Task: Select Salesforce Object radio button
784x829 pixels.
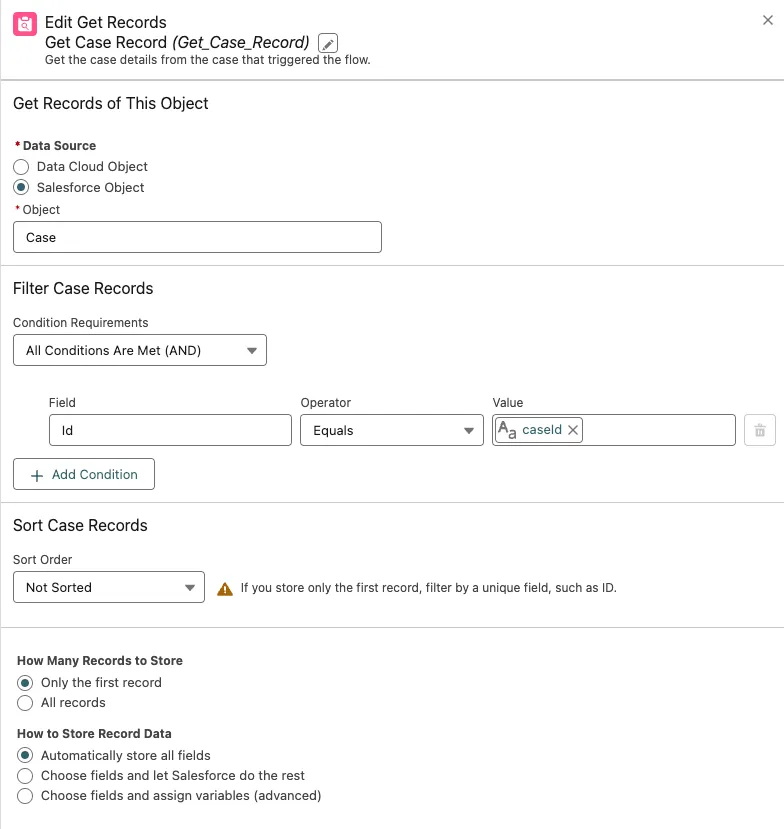Action: (22, 188)
